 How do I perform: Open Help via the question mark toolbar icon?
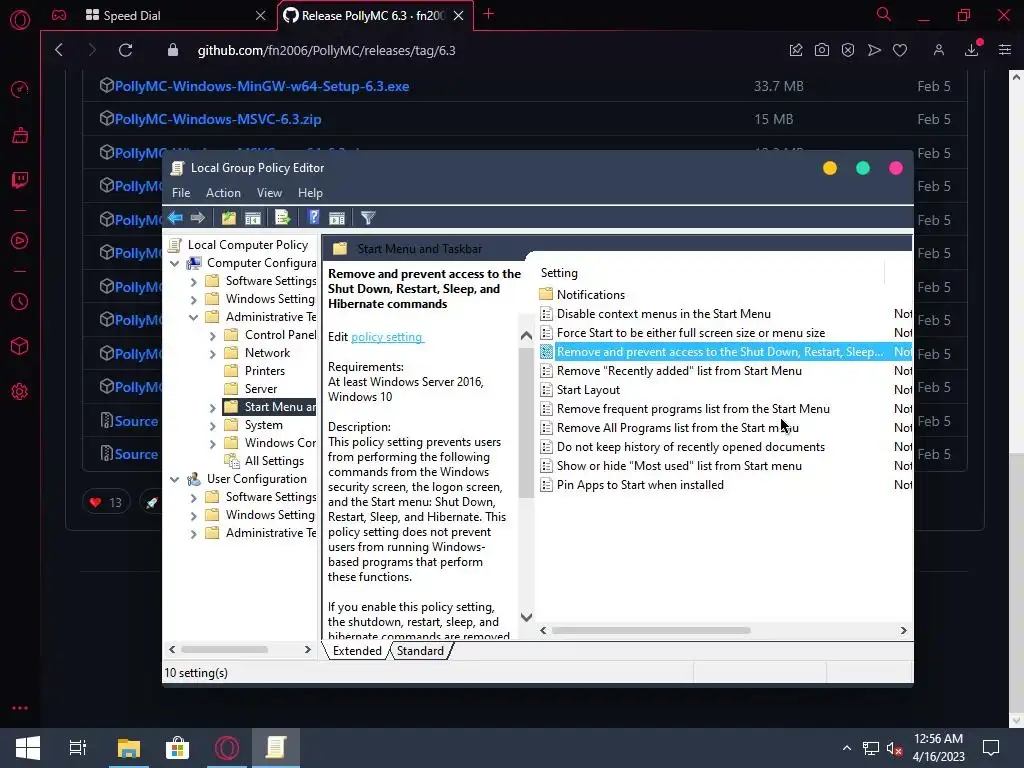pyautogui.click(x=313, y=217)
